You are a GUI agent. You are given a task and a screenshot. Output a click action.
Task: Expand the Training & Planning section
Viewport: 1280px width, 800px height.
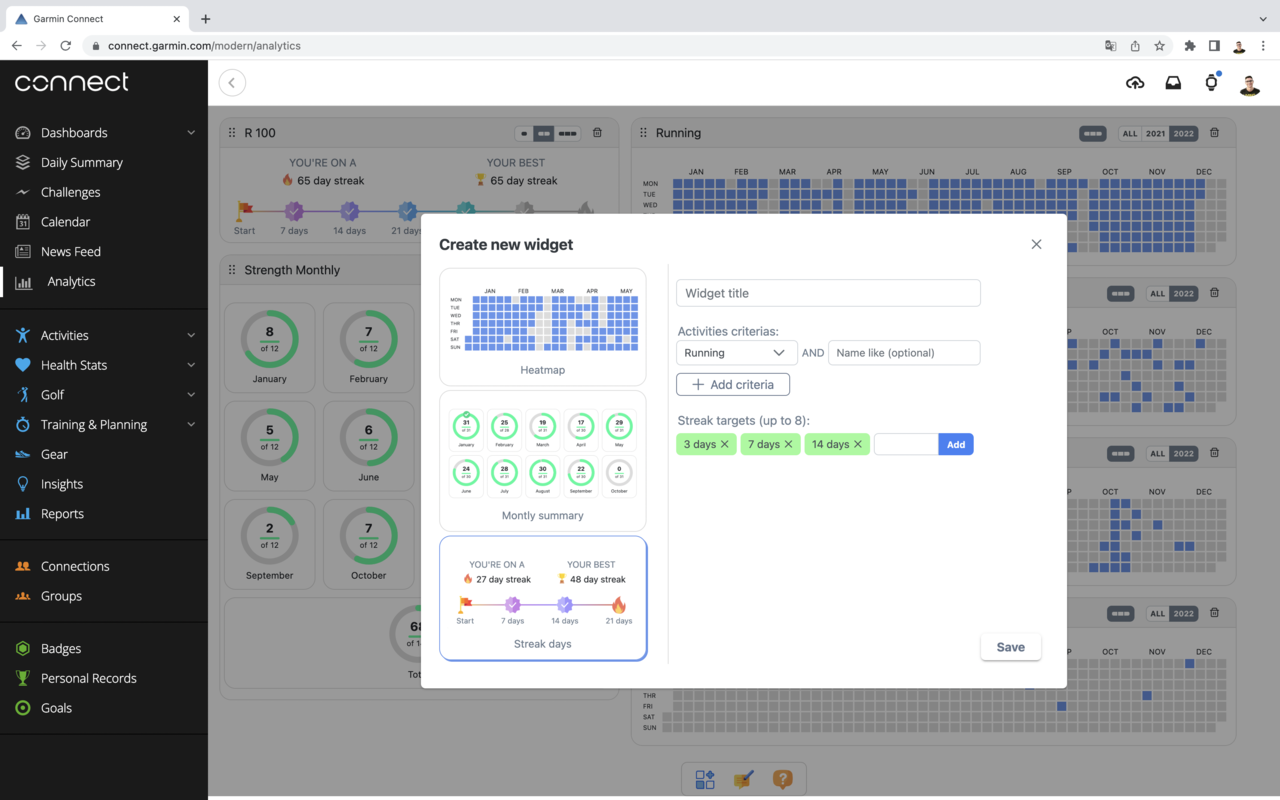(190, 425)
